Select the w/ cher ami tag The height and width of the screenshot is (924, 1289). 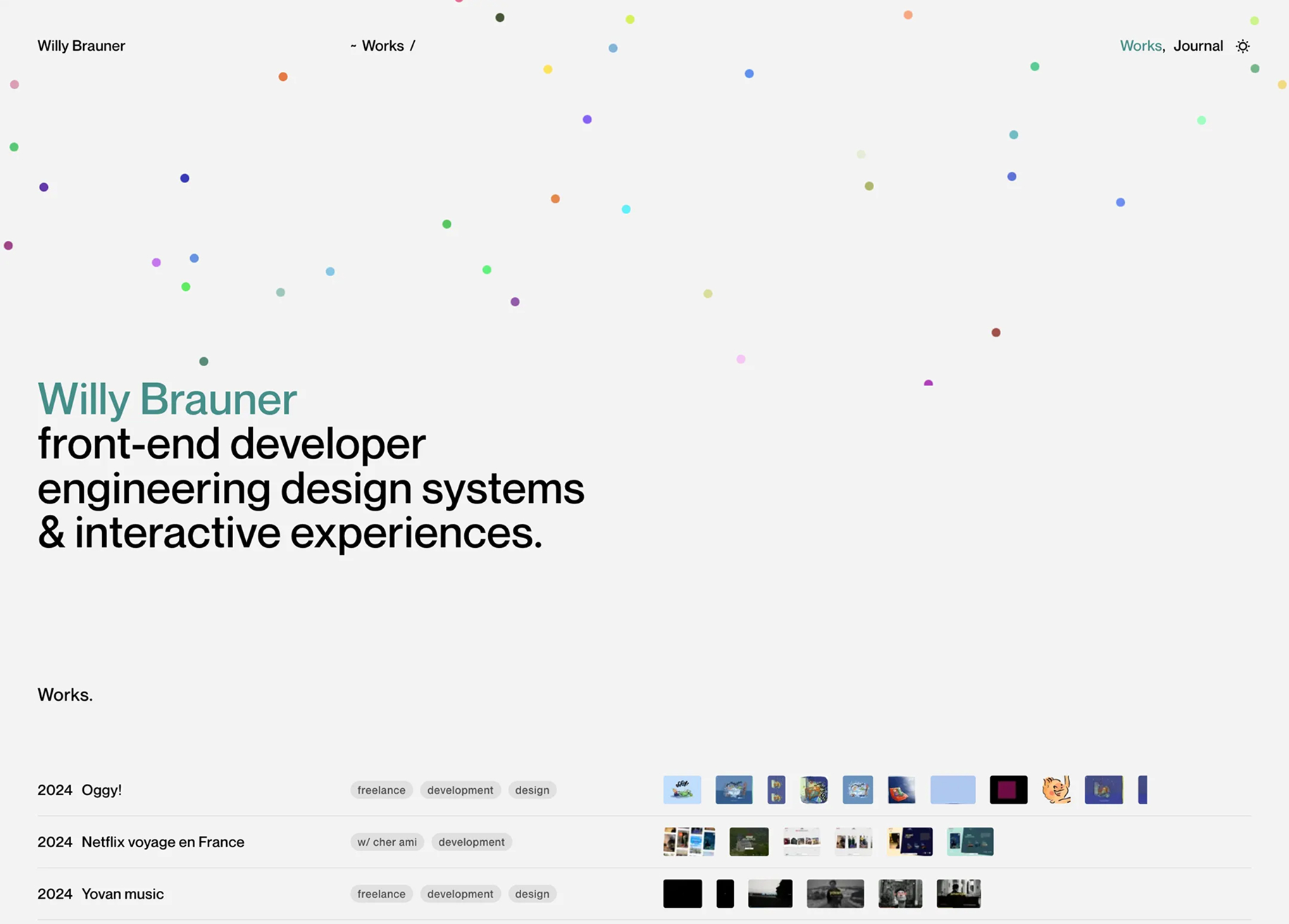point(387,842)
